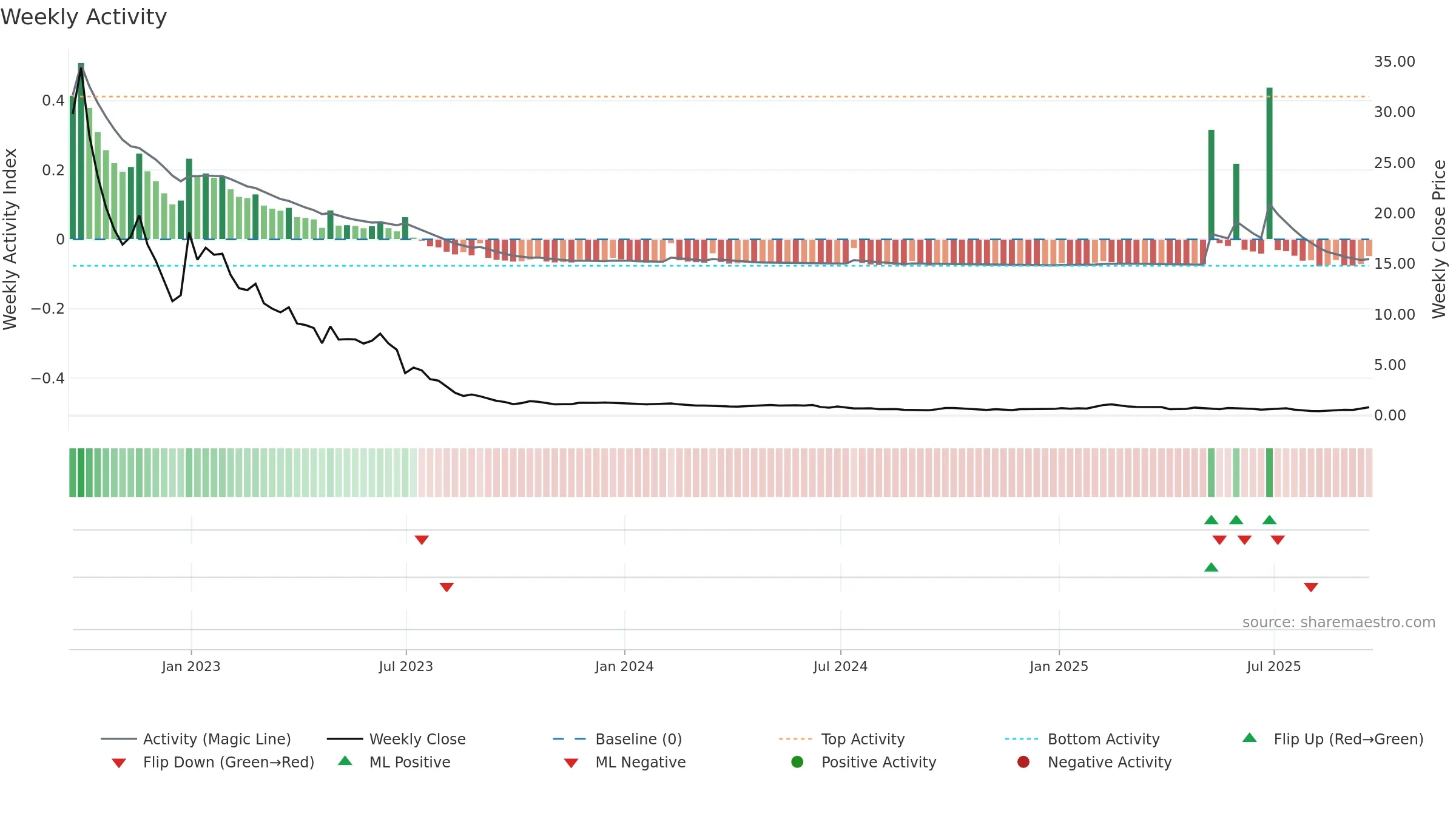The image size is (1456, 819).
Task: Click the 0.00 price axis tick
Action: click(x=1389, y=415)
